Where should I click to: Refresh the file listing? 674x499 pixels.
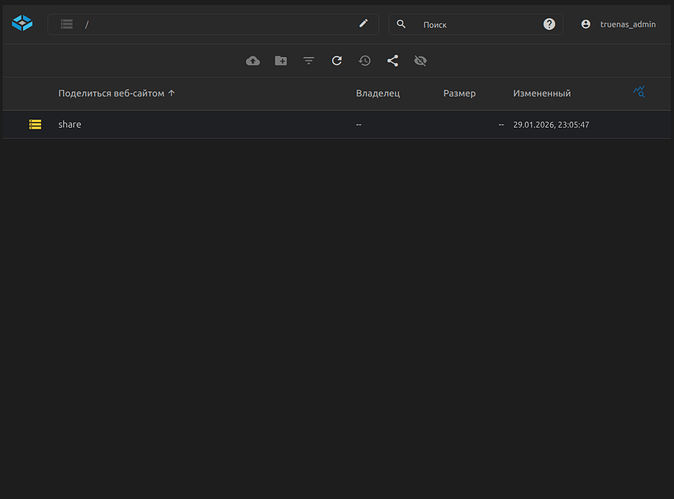pyautogui.click(x=337, y=61)
